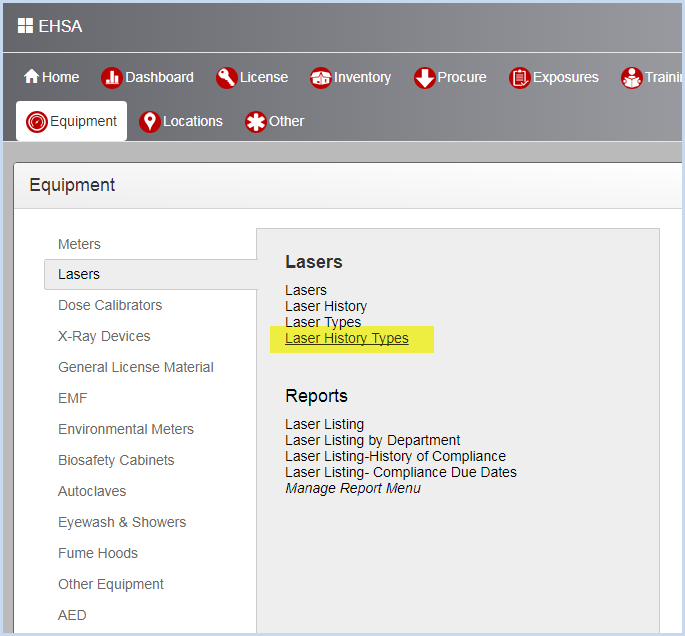Switch to the Inventory menu label

click(x=362, y=78)
